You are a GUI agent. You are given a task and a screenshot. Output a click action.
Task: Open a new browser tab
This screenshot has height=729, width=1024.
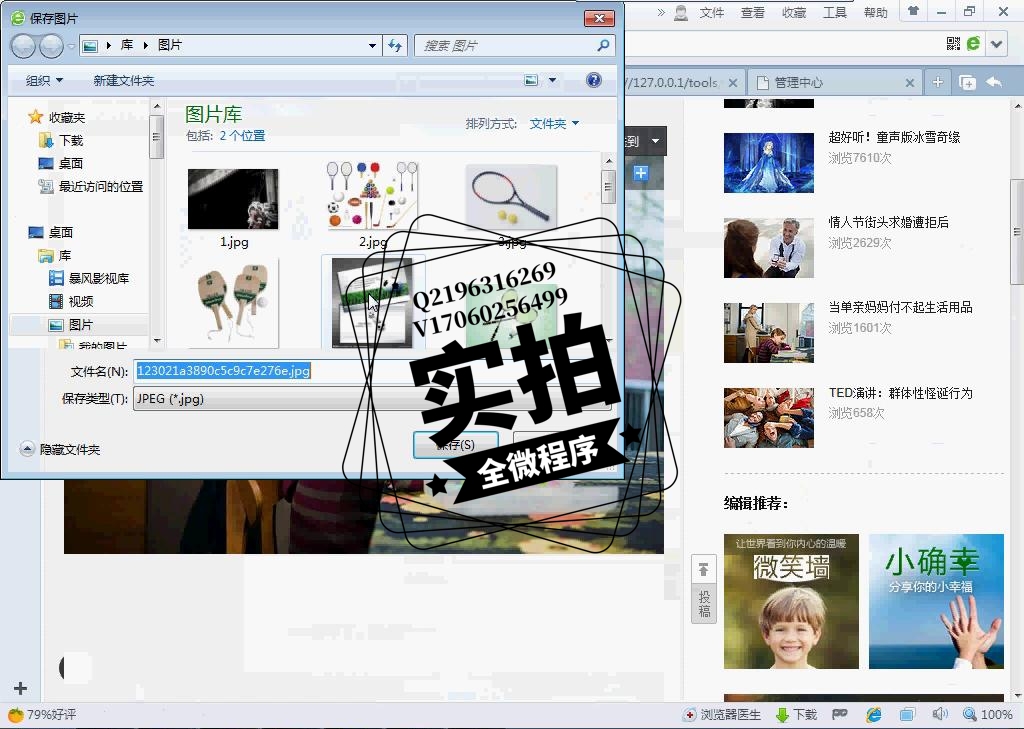point(938,82)
